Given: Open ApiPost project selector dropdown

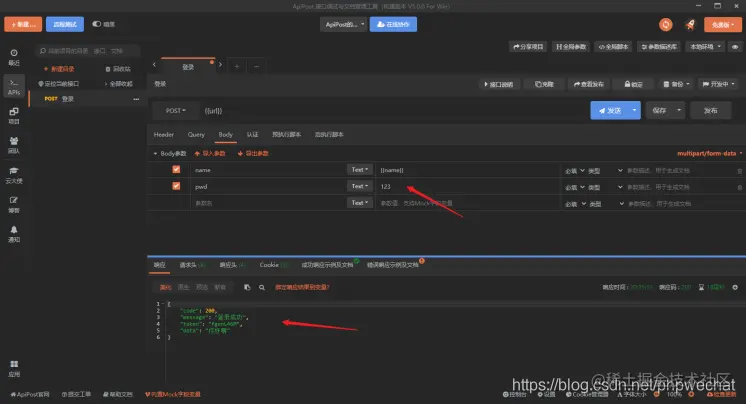Looking at the screenshot, I should [x=344, y=24].
